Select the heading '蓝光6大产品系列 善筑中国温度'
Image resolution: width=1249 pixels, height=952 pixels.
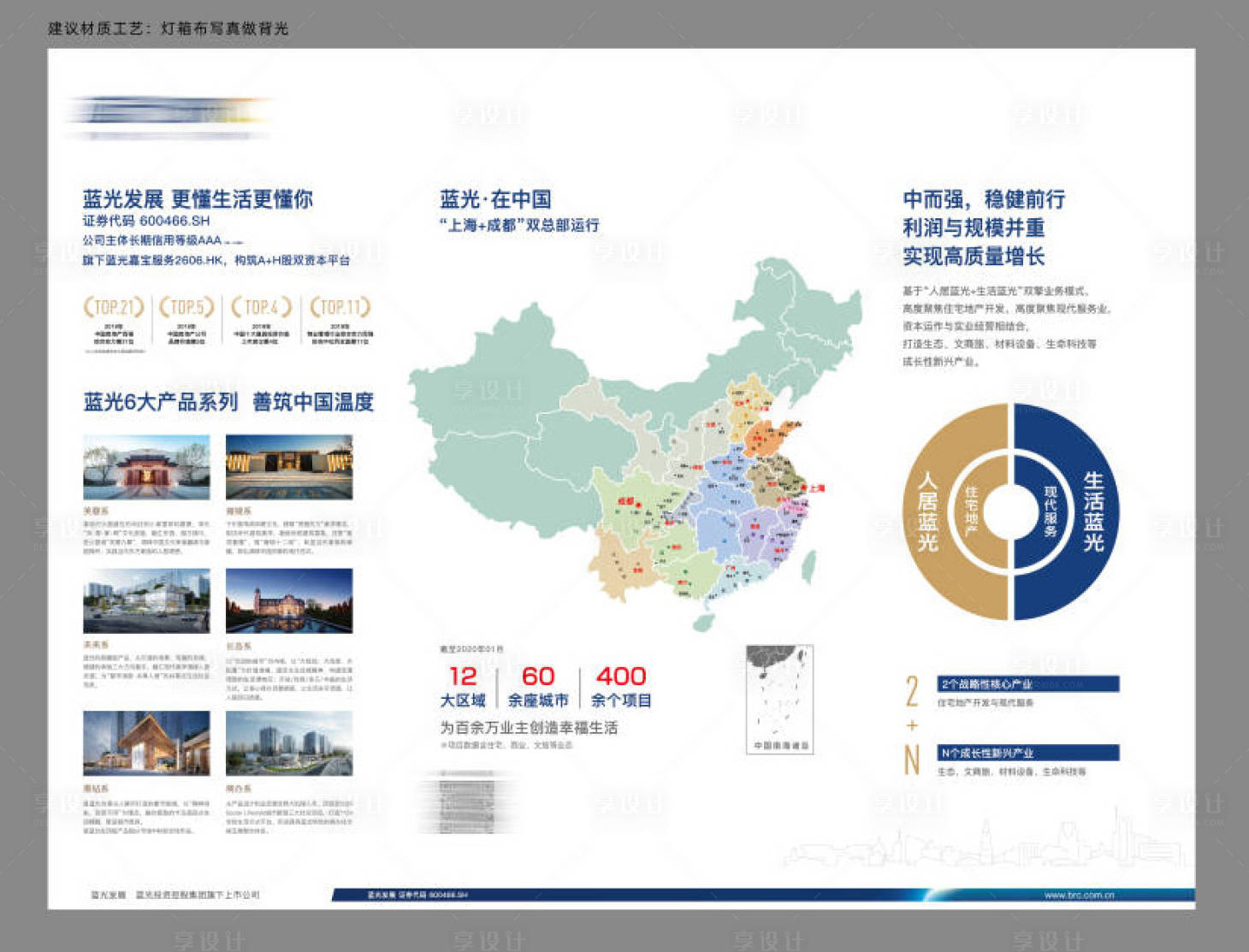point(228,402)
